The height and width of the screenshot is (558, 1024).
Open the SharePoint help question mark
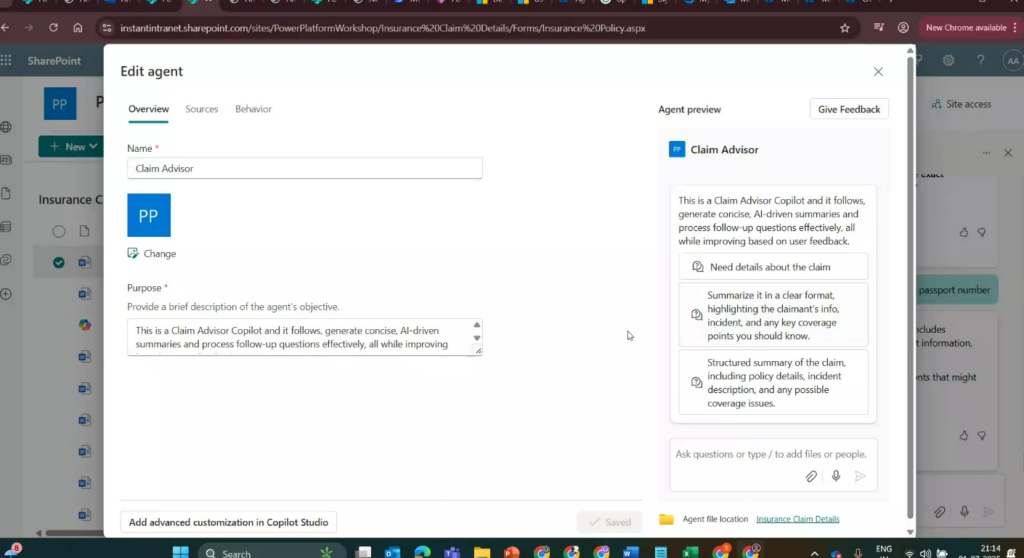[x=980, y=61]
